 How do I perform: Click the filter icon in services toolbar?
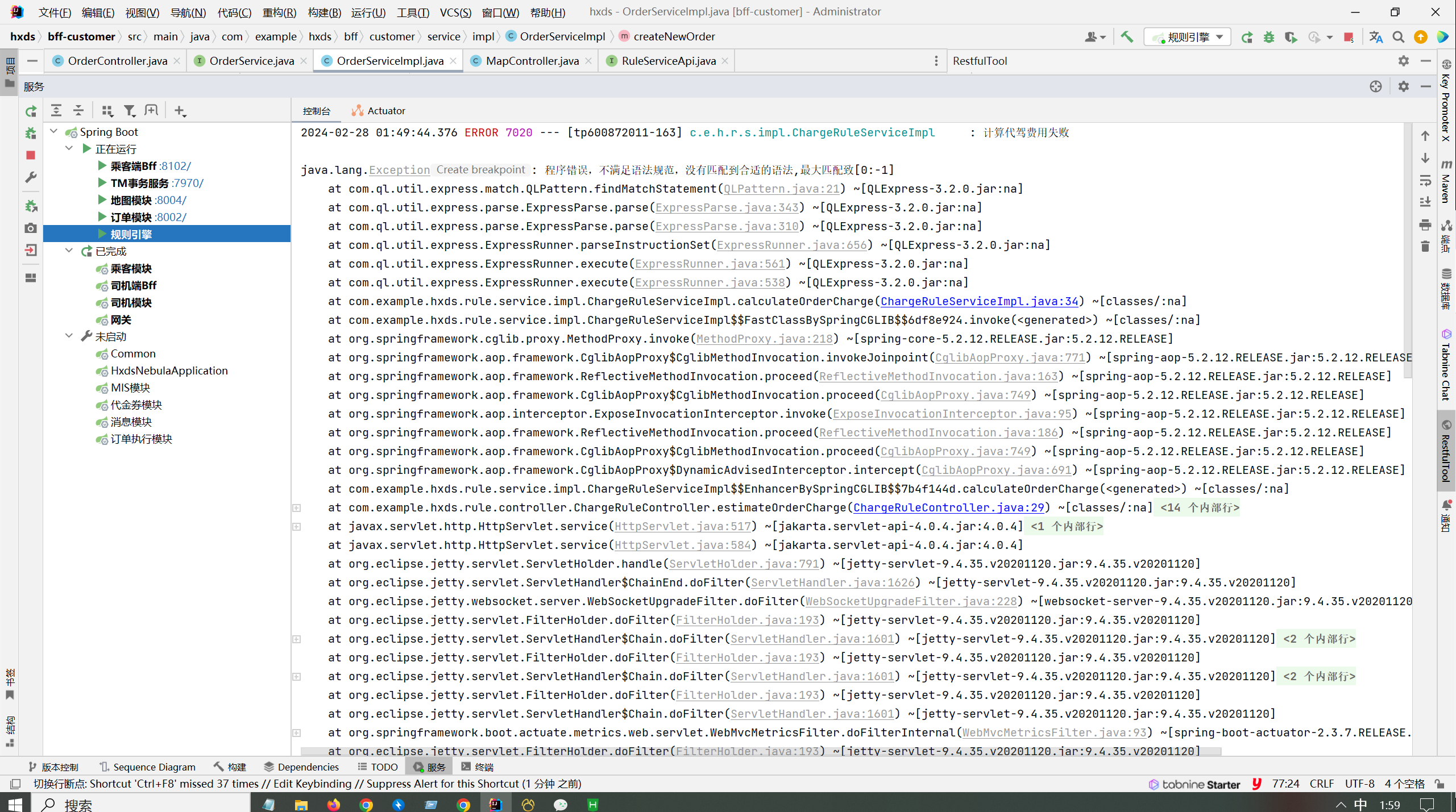pyautogui.click(x=130, y=111)
